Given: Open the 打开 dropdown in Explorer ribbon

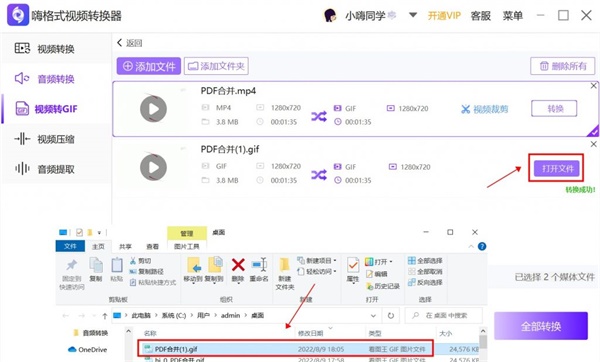Looking at the screenshot, I should point(391,262).
